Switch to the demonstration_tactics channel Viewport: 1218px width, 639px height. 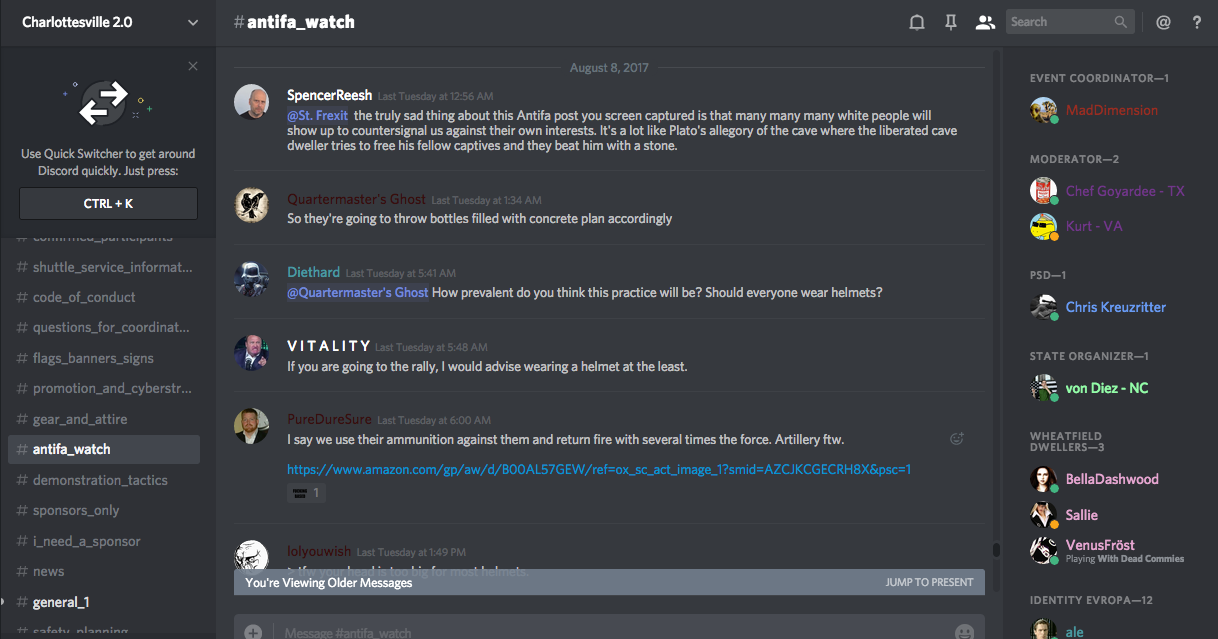(100, 480)
